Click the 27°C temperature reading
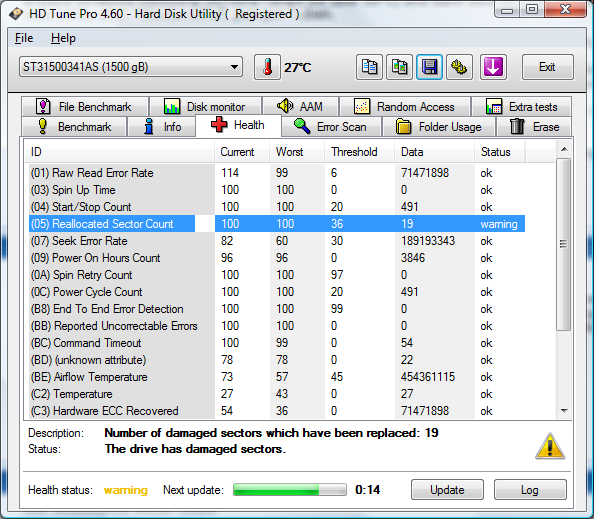 [298, 67]
